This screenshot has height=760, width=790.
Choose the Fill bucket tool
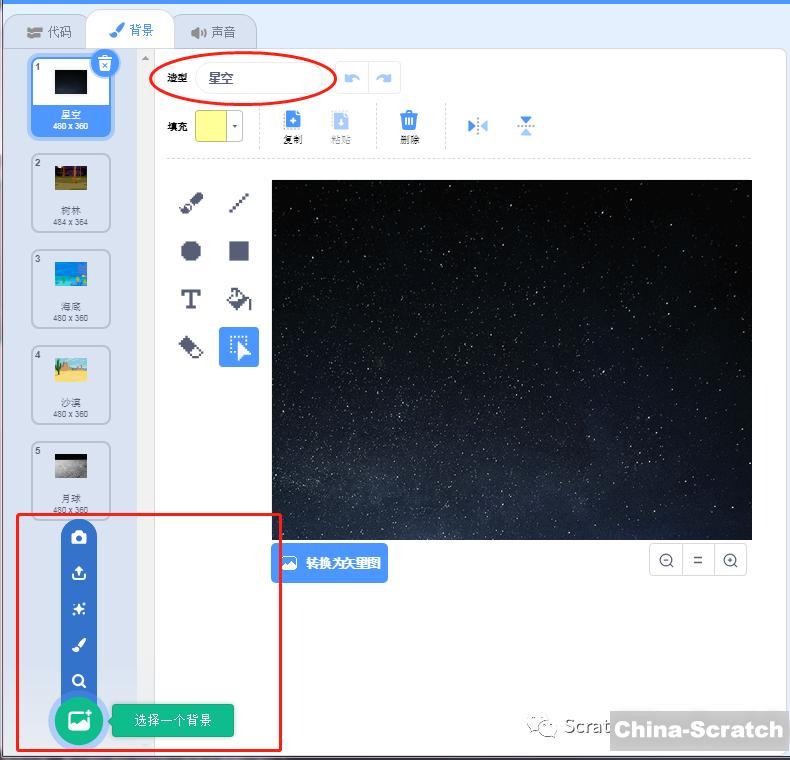click(239, 299)
